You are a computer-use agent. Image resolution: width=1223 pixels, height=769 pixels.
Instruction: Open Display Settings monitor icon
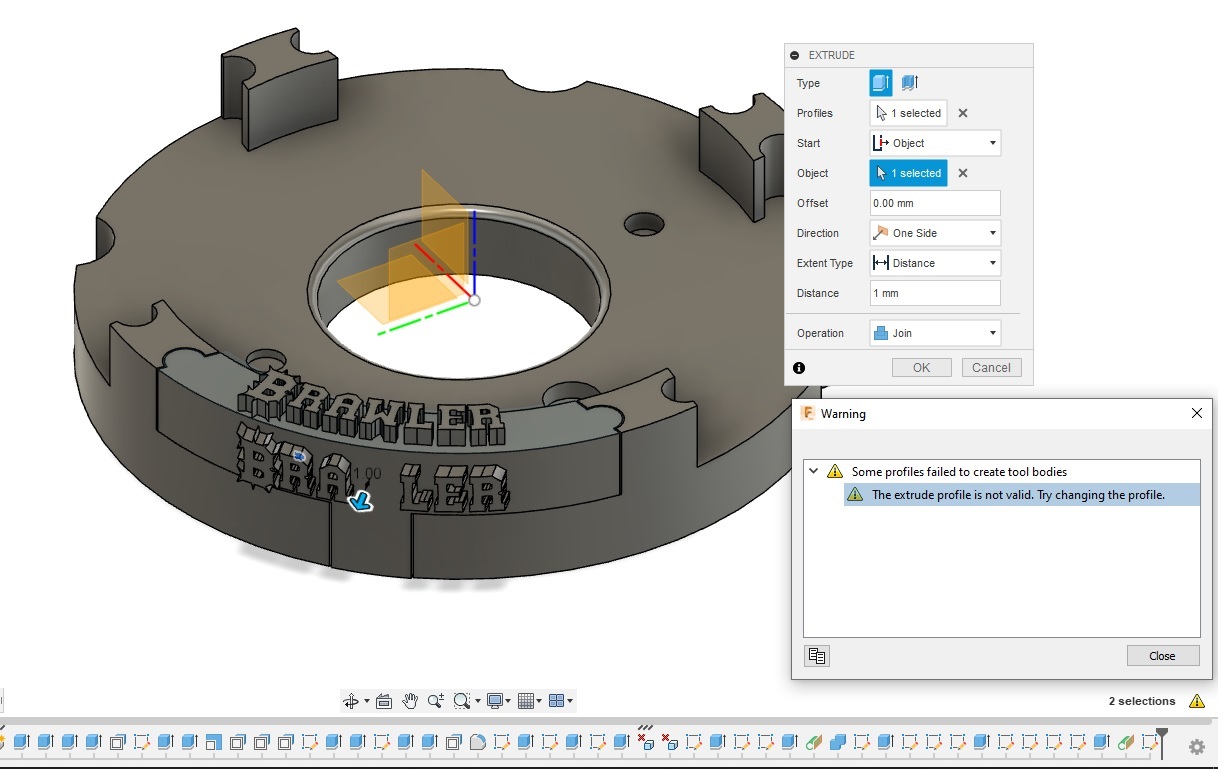pos(494,701)
